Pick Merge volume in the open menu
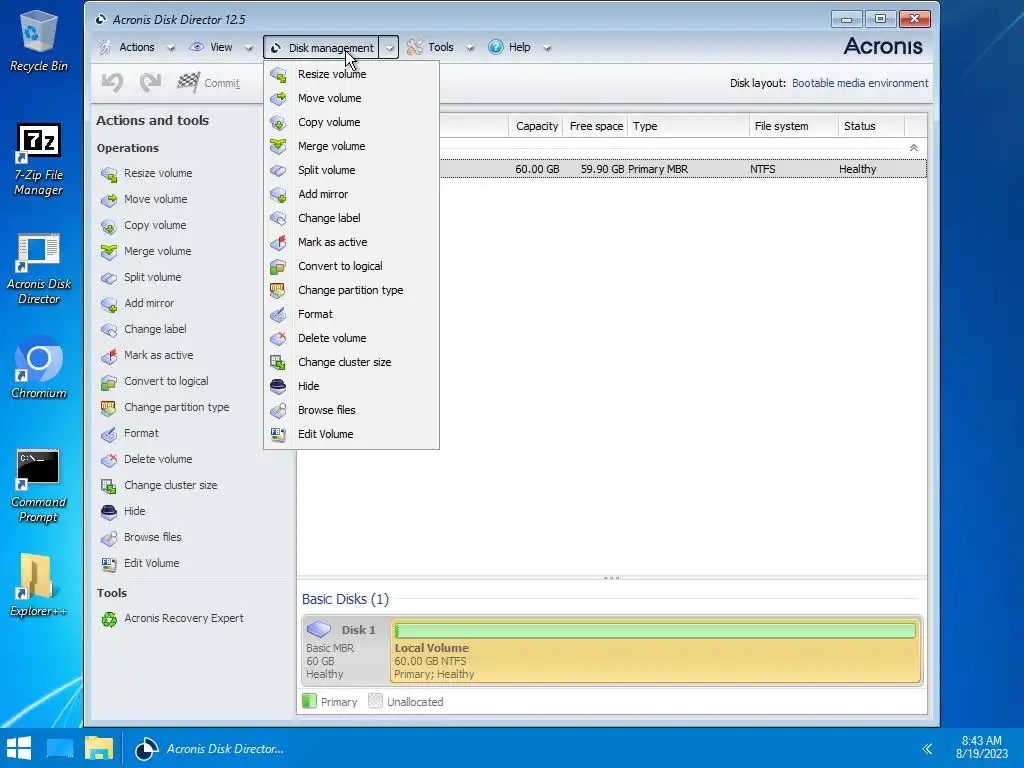The height and width of the screenshot is (768, 1024). 351,146
